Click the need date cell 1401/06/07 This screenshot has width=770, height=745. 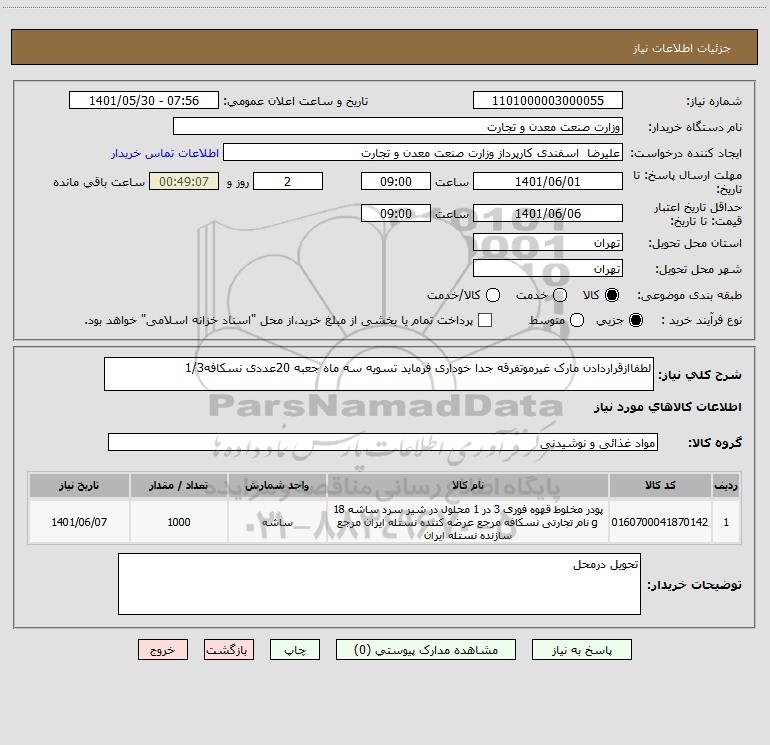(79, 522)
